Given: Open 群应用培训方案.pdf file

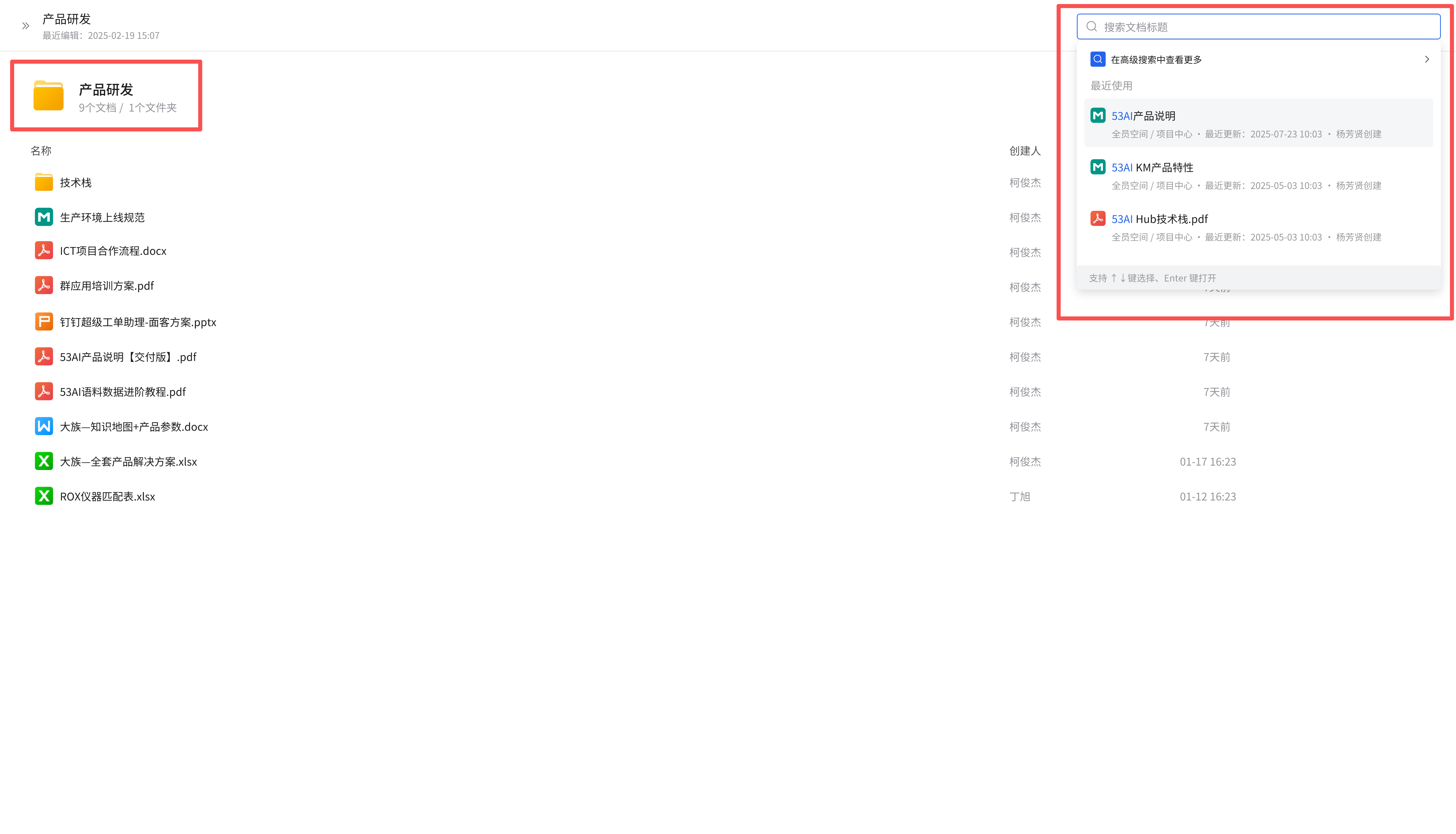Looking at the screenshot, I should [x=107, y=286].
